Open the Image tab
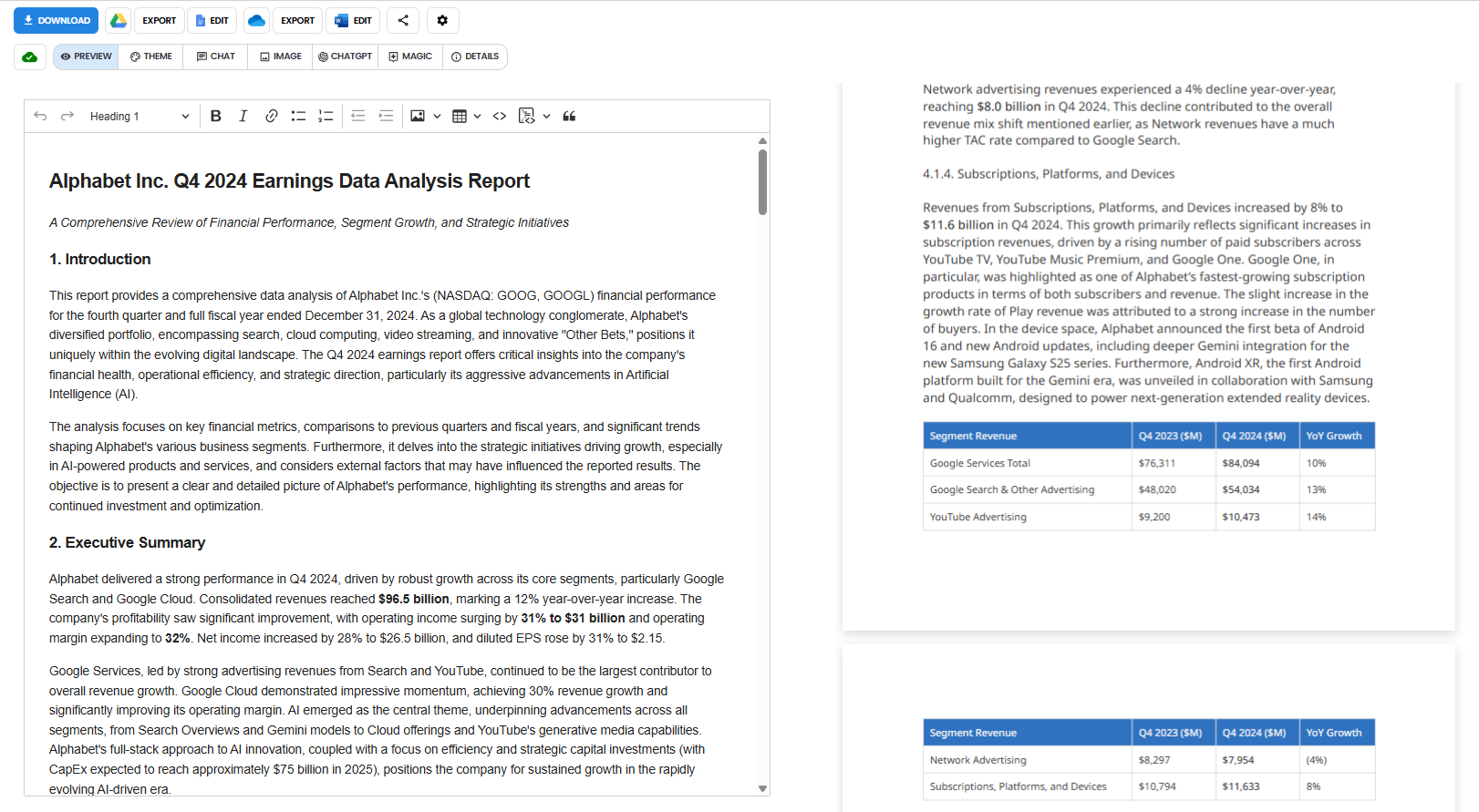The image size is (1479, 812). click(x=280, y=57)
